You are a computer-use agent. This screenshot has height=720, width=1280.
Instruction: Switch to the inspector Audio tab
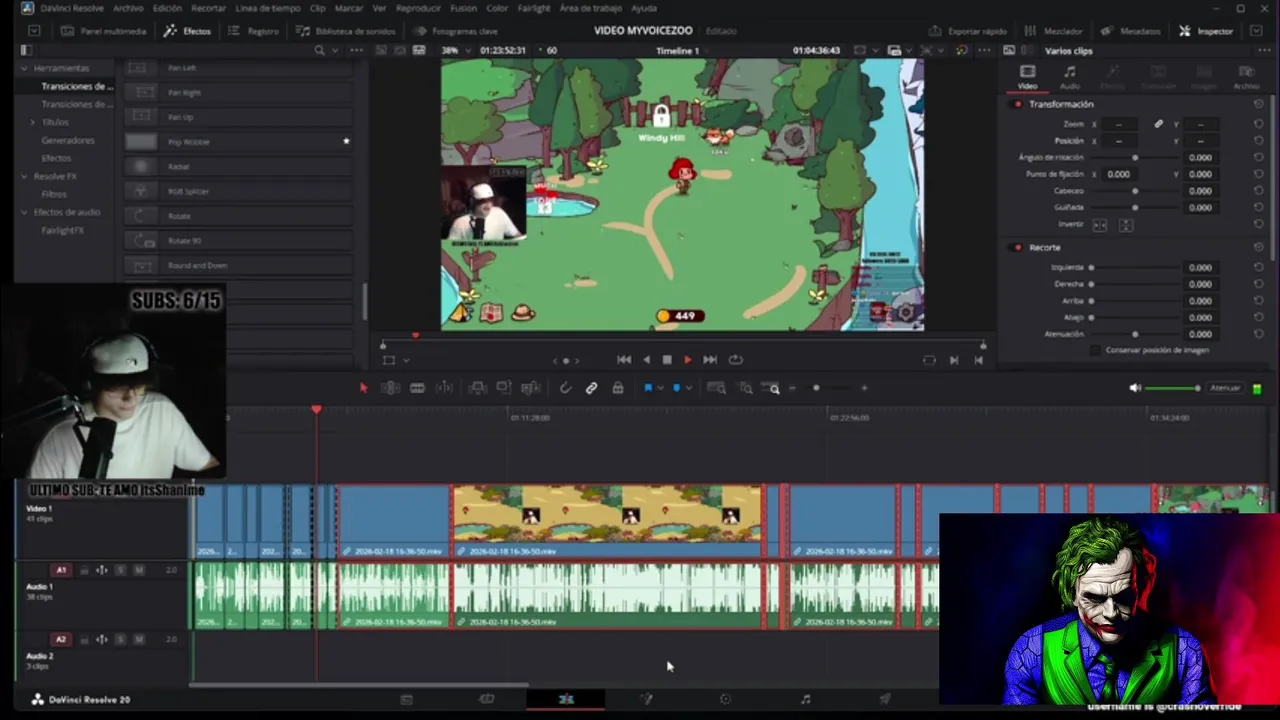point(1070,77)
